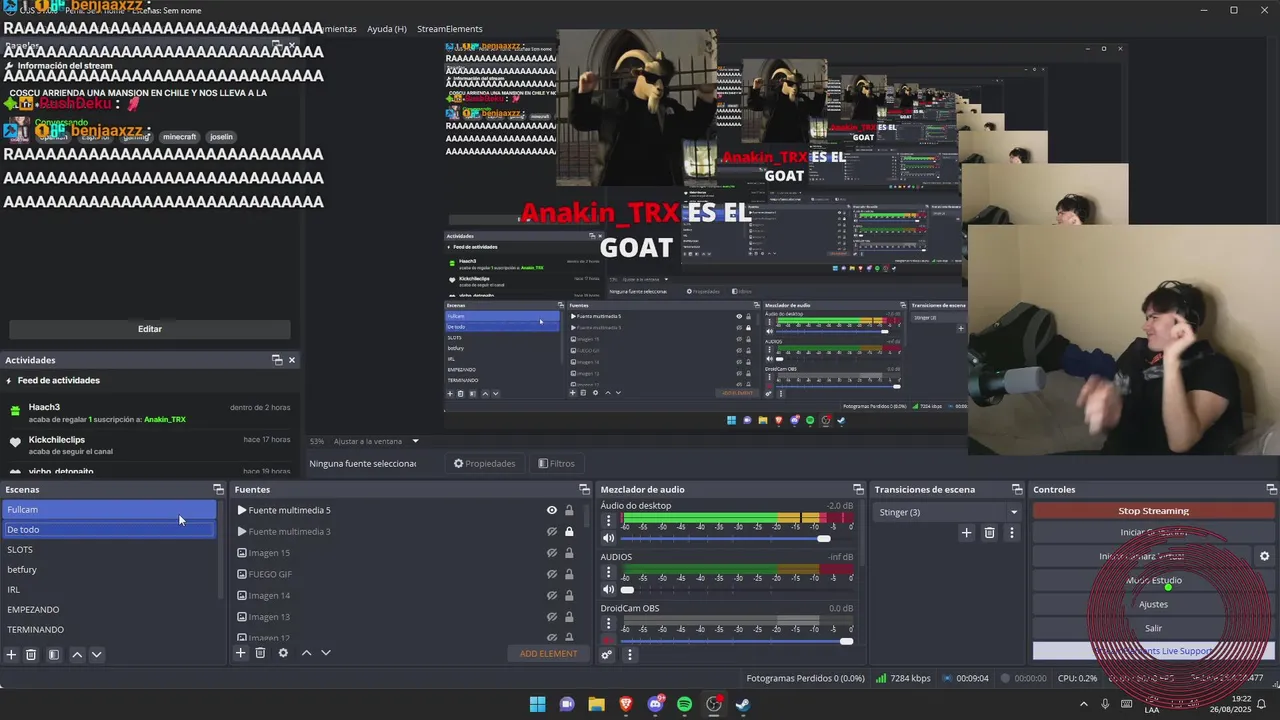Pop out the Controles dock panel
The image size is (1280, 720).
click(1271, 489)
